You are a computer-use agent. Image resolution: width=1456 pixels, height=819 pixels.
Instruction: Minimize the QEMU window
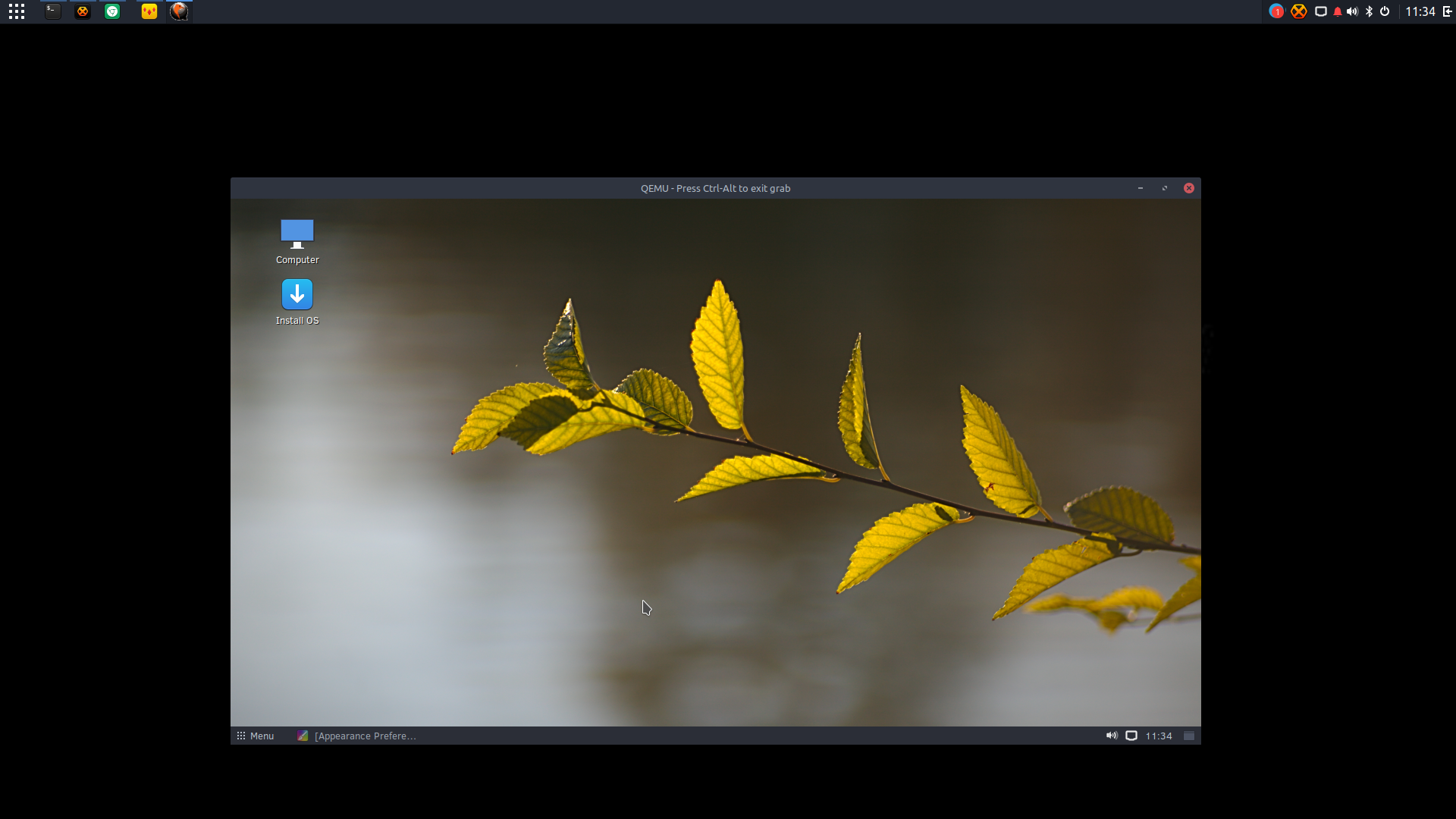1141,188
